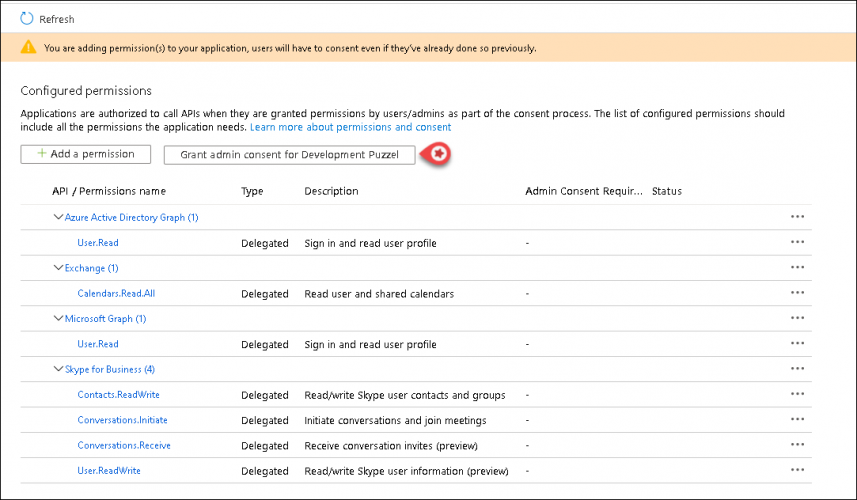Open Learn more about permissions and consent
The width and height of the screenshot is (857, 500).
(x=350, y=128)
